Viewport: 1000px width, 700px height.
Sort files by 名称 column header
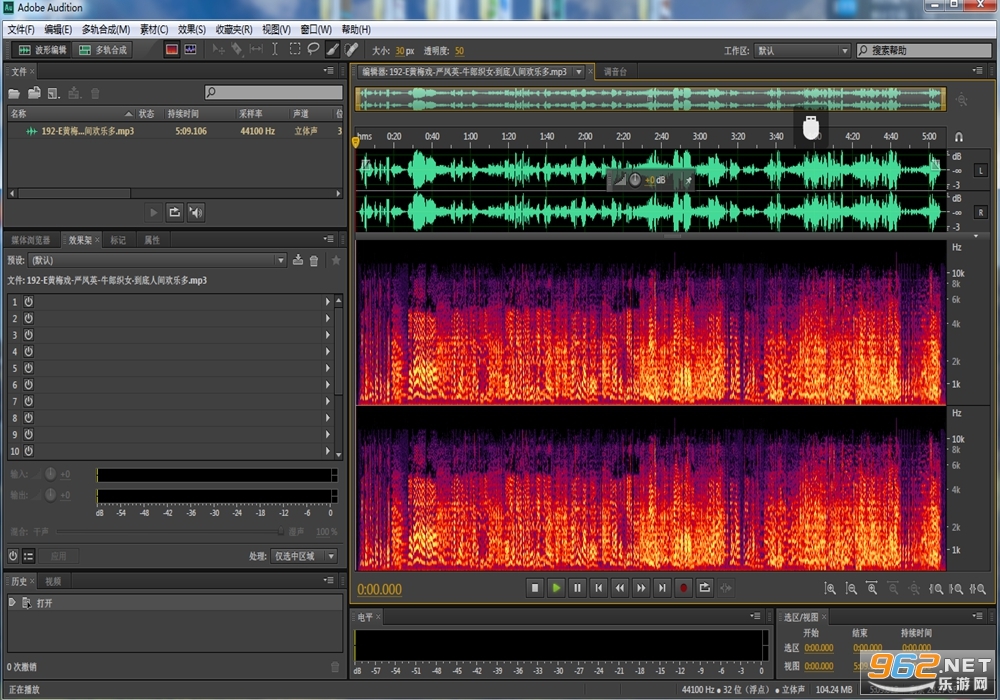[71, 113]
